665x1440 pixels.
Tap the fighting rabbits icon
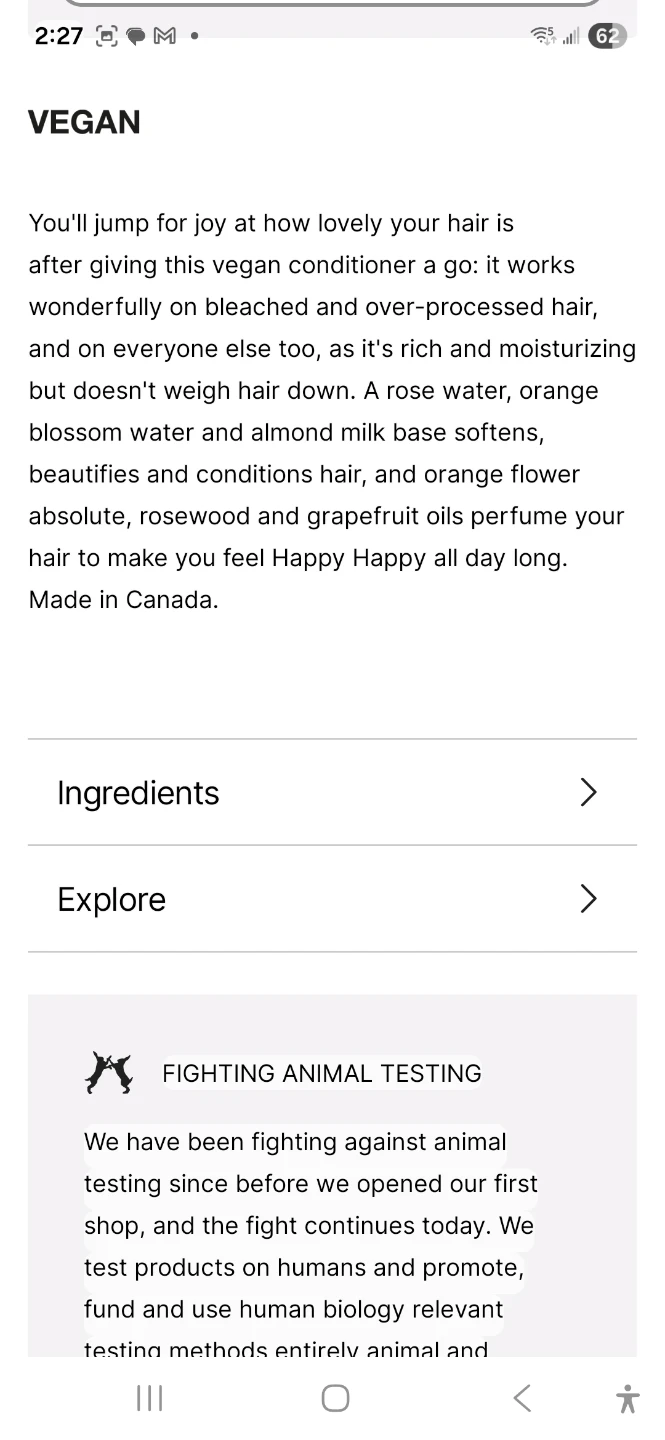tap(108, 1073)
